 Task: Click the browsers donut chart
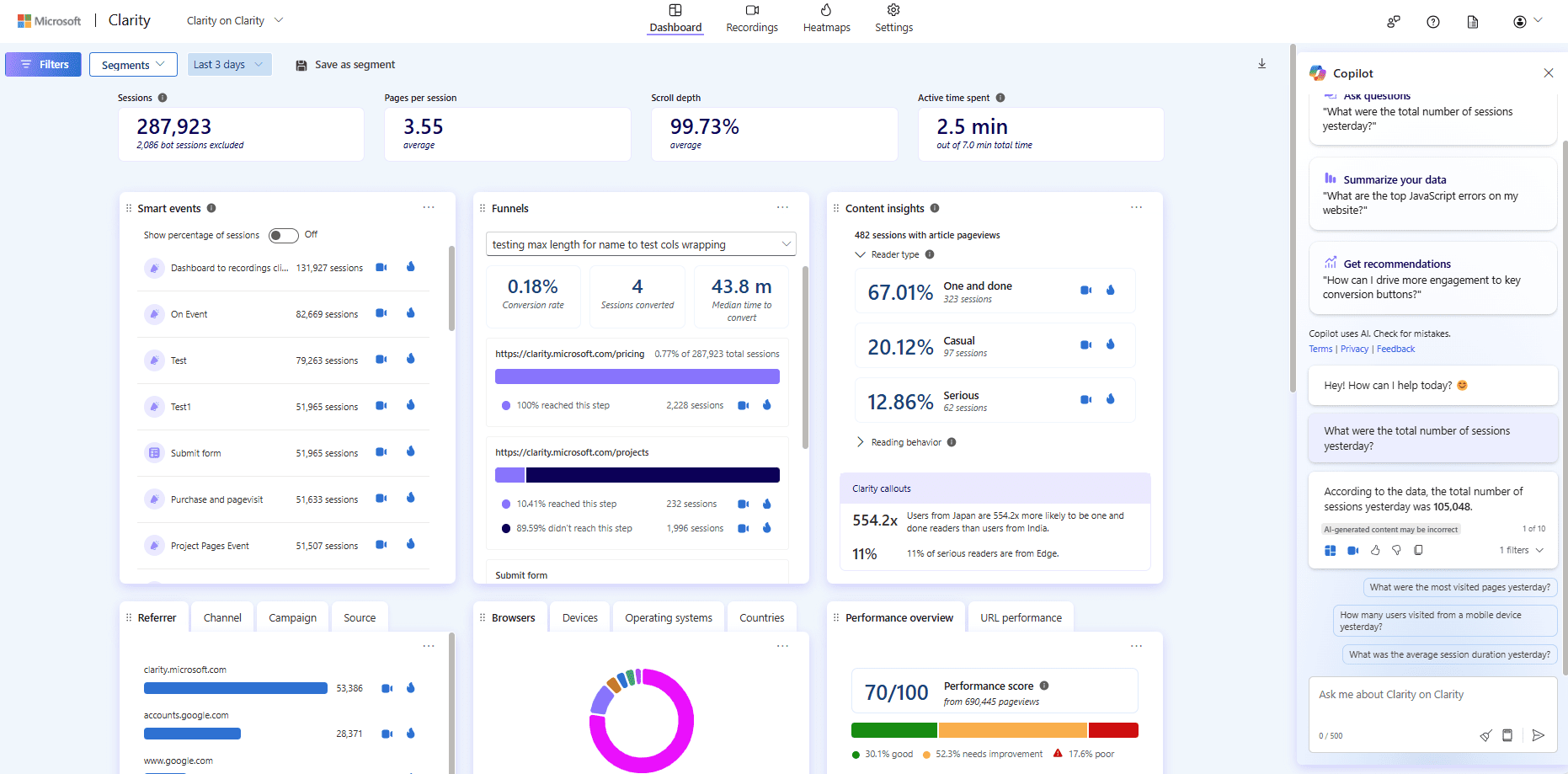tap(641, 720)
